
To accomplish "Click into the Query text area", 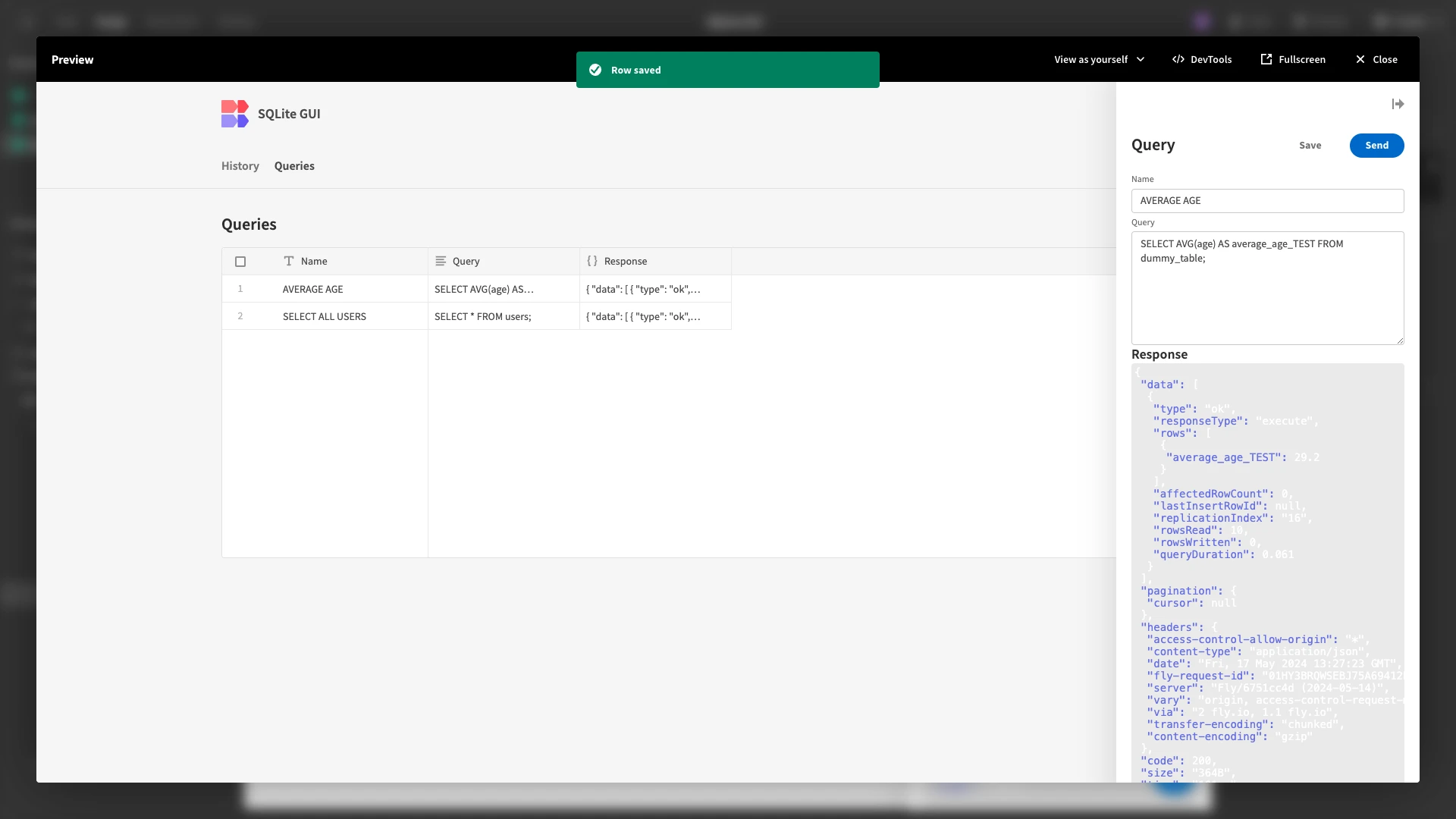I will [1267, 288].
